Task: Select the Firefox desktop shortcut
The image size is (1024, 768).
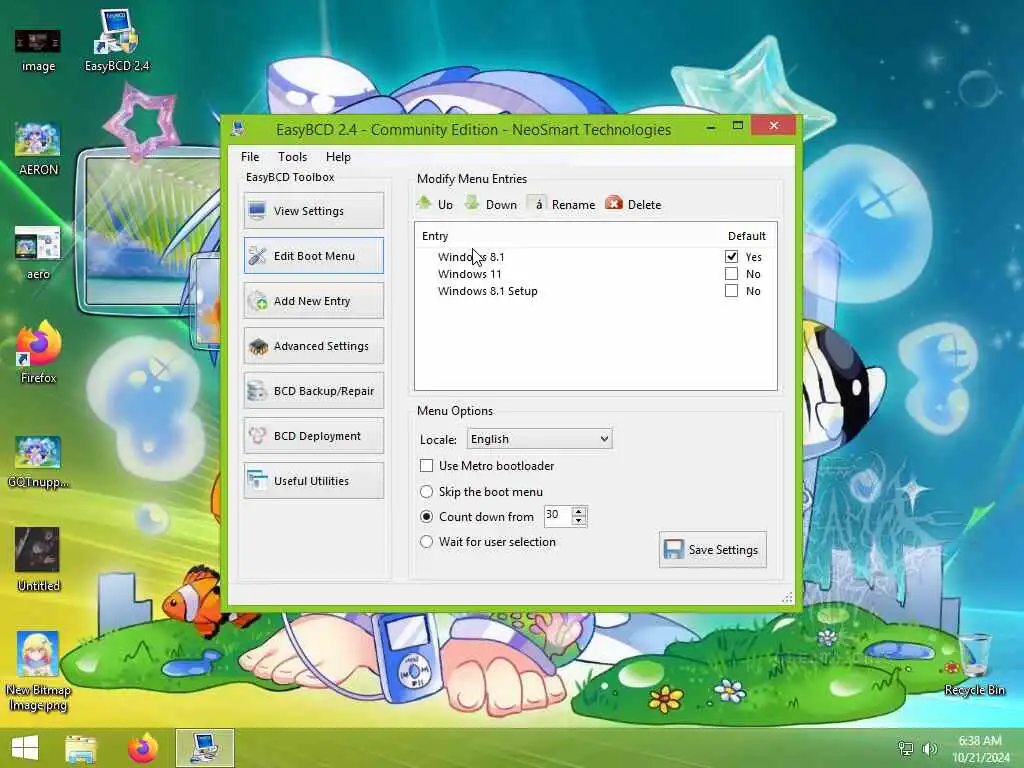Action: click(x=38, y=353)
